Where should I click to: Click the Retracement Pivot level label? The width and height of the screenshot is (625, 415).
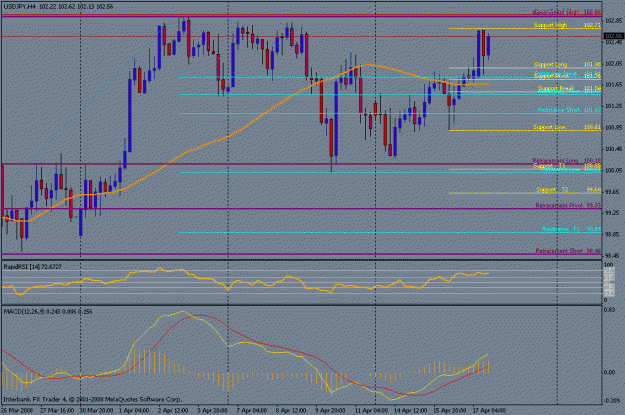coord(568,206)
